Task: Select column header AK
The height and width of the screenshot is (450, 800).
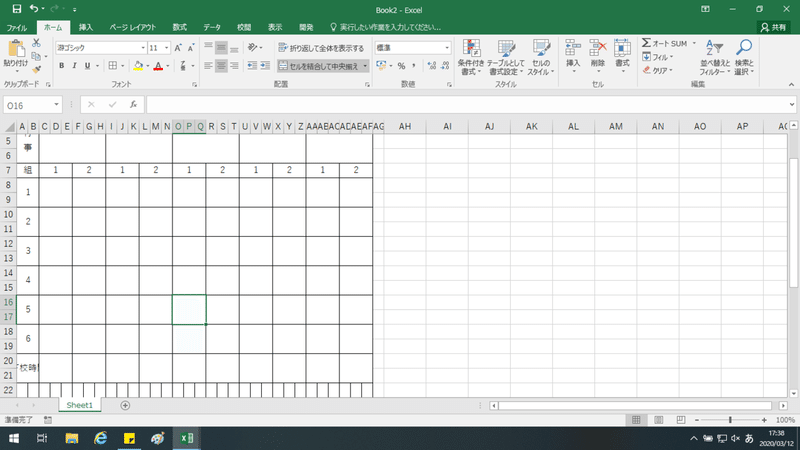Action: (x=532, y=127)
